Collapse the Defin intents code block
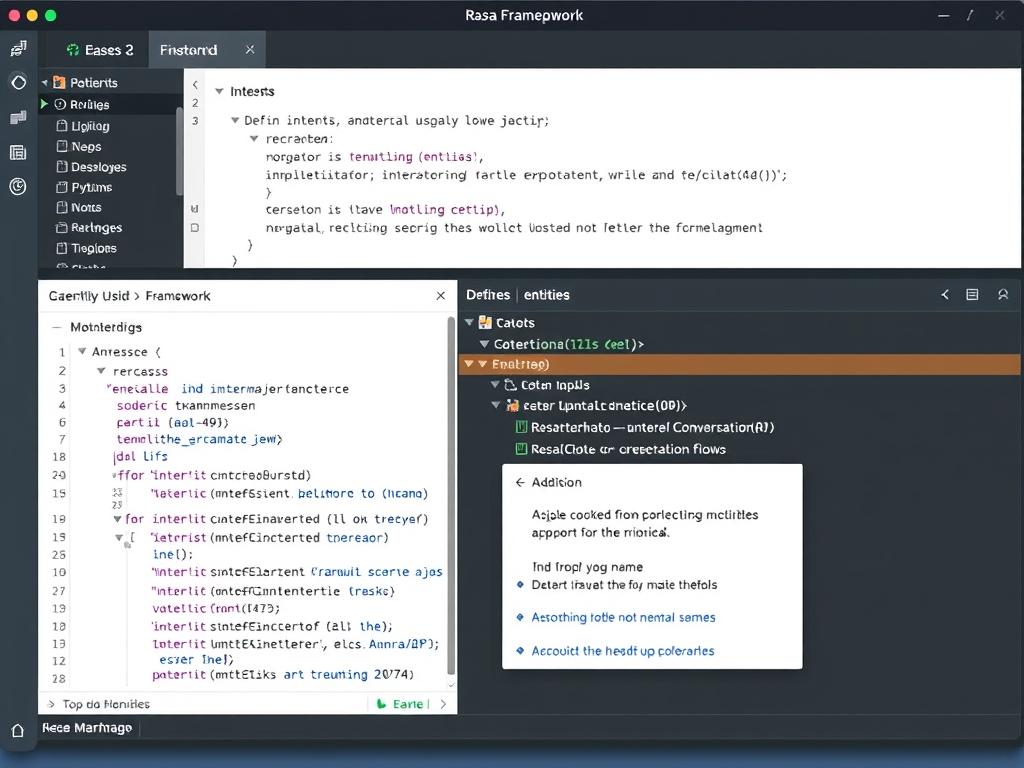Screen dimensions: 1024x768 (x=235, y=120)
